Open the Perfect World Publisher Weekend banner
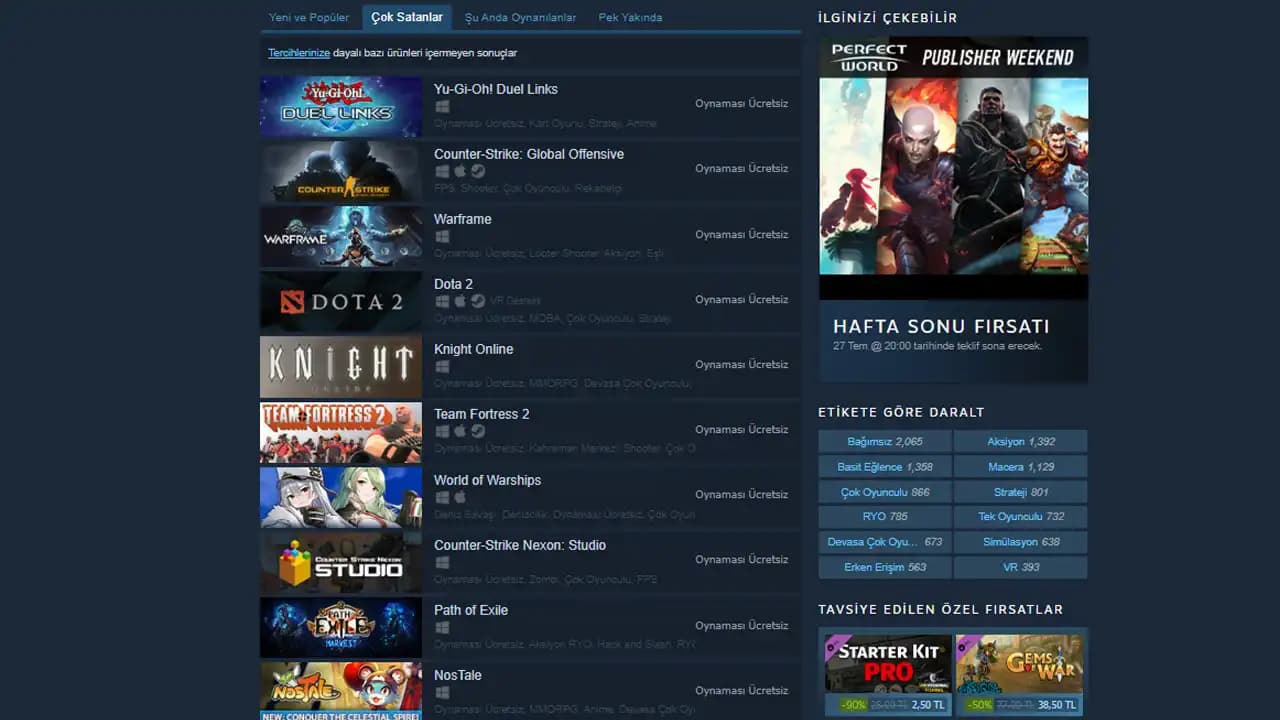 point(953,208)
